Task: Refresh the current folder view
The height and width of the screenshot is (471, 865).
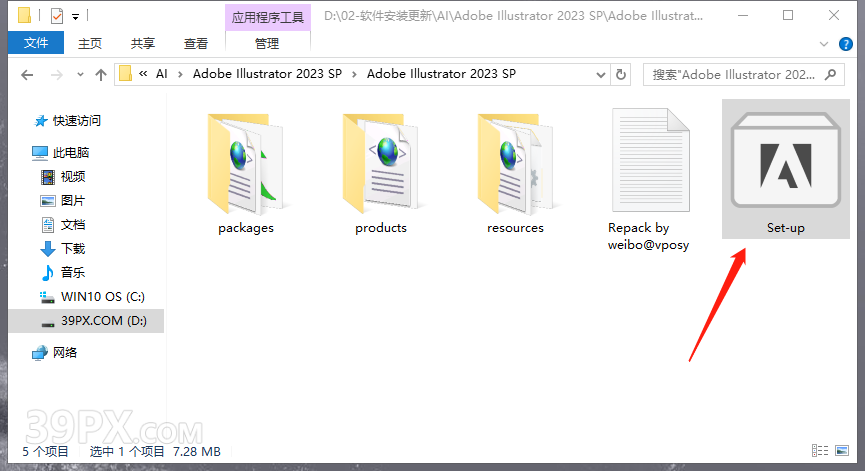Action: pyautogui.click(x=621, y=74)
